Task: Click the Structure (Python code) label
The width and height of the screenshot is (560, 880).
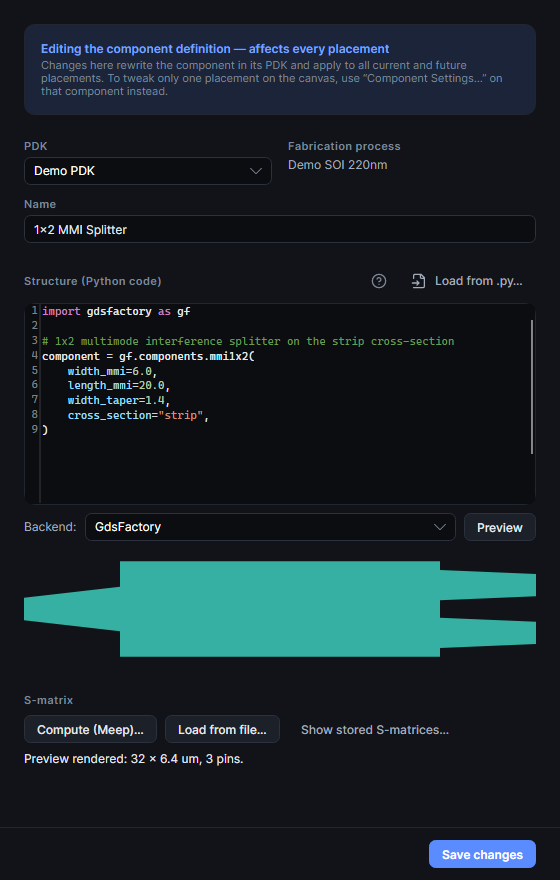Action: [93, 281]
